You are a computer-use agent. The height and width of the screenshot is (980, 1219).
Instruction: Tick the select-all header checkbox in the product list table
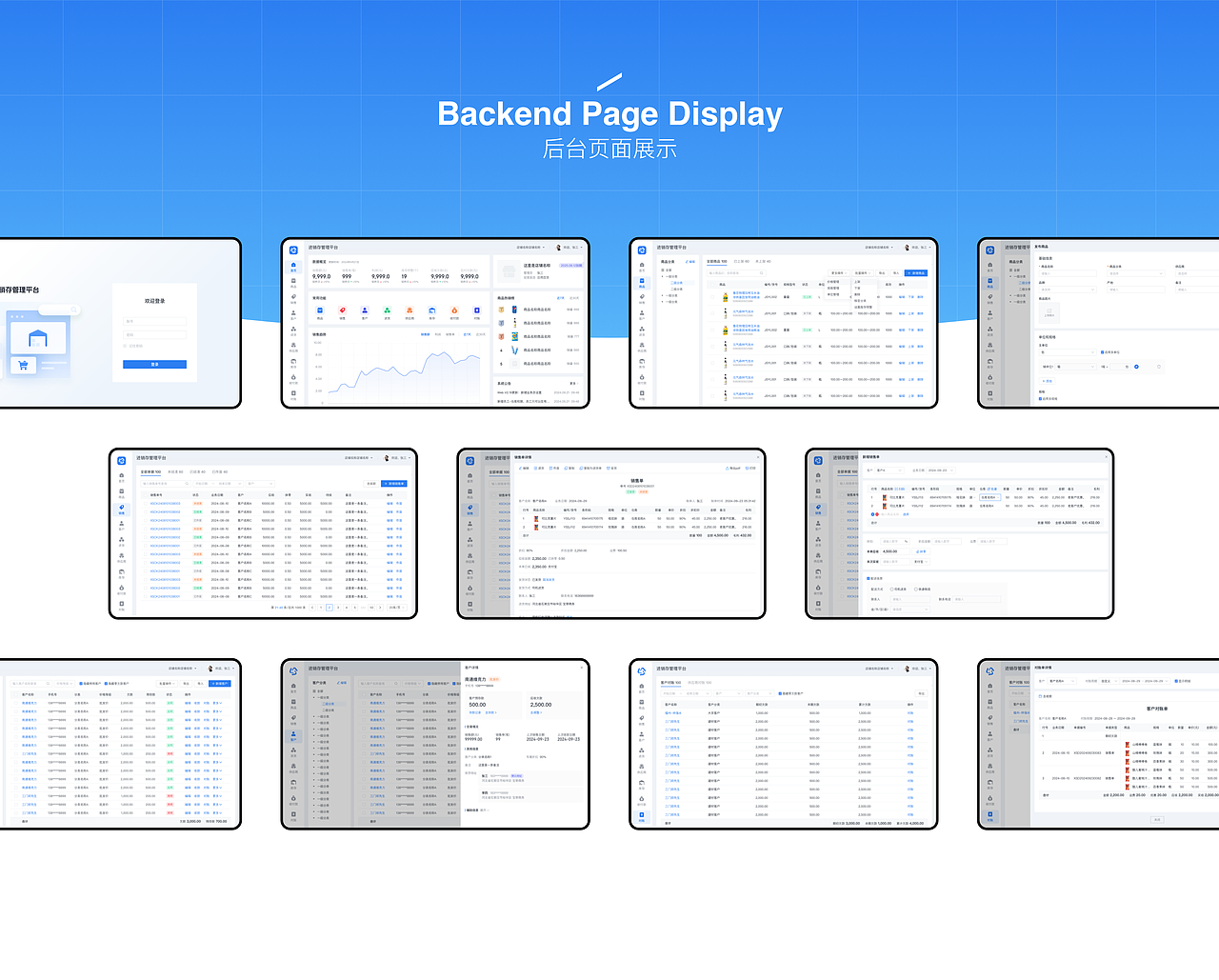tap(712, 285)
